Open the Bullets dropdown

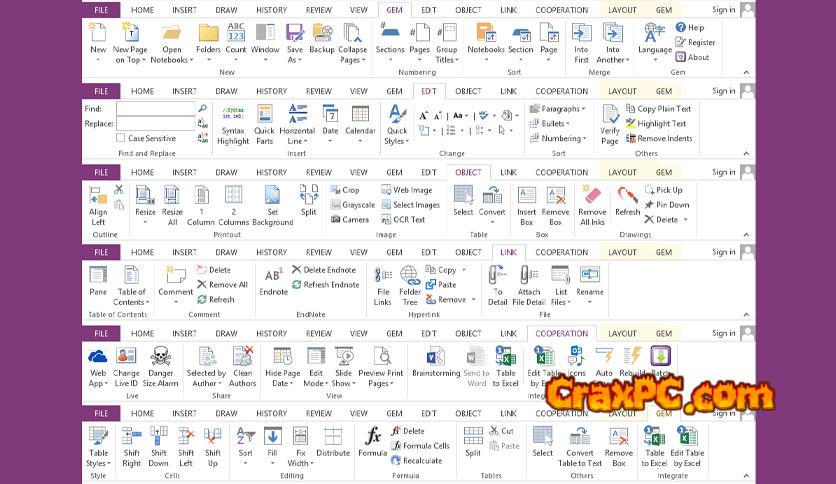point(555,123)
